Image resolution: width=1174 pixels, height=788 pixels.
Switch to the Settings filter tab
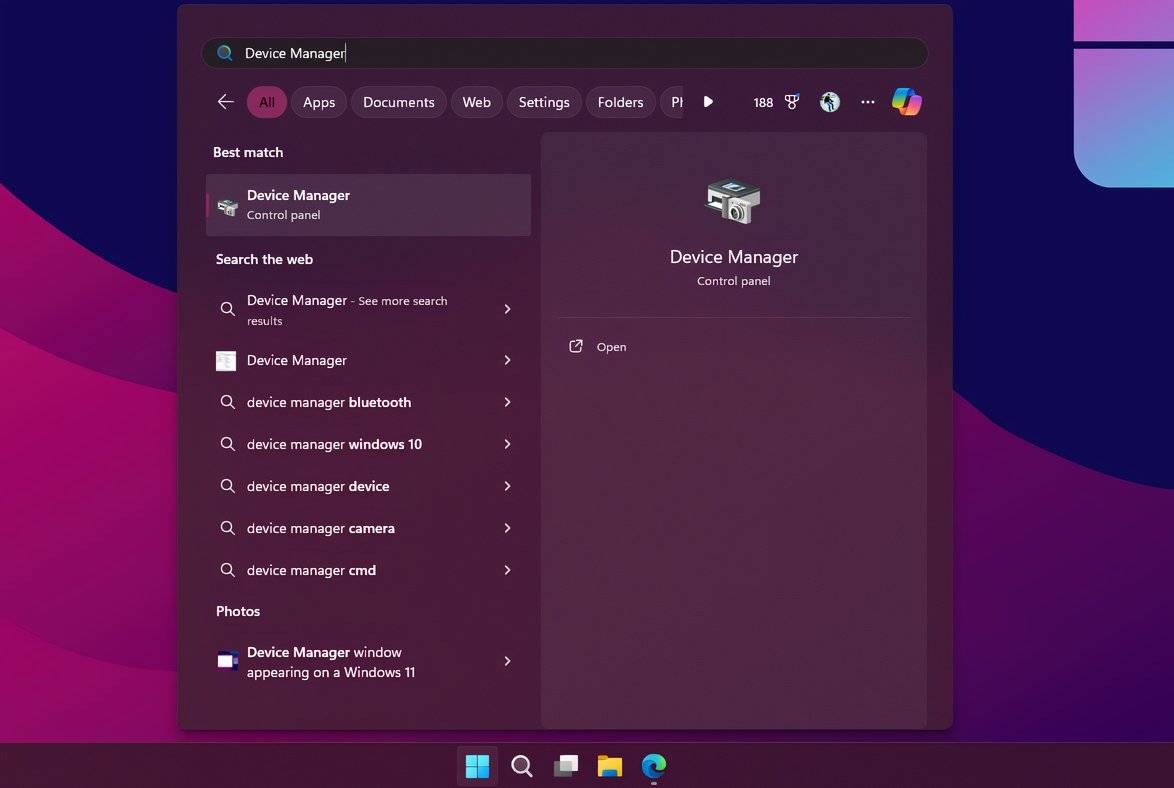point(544,102)
